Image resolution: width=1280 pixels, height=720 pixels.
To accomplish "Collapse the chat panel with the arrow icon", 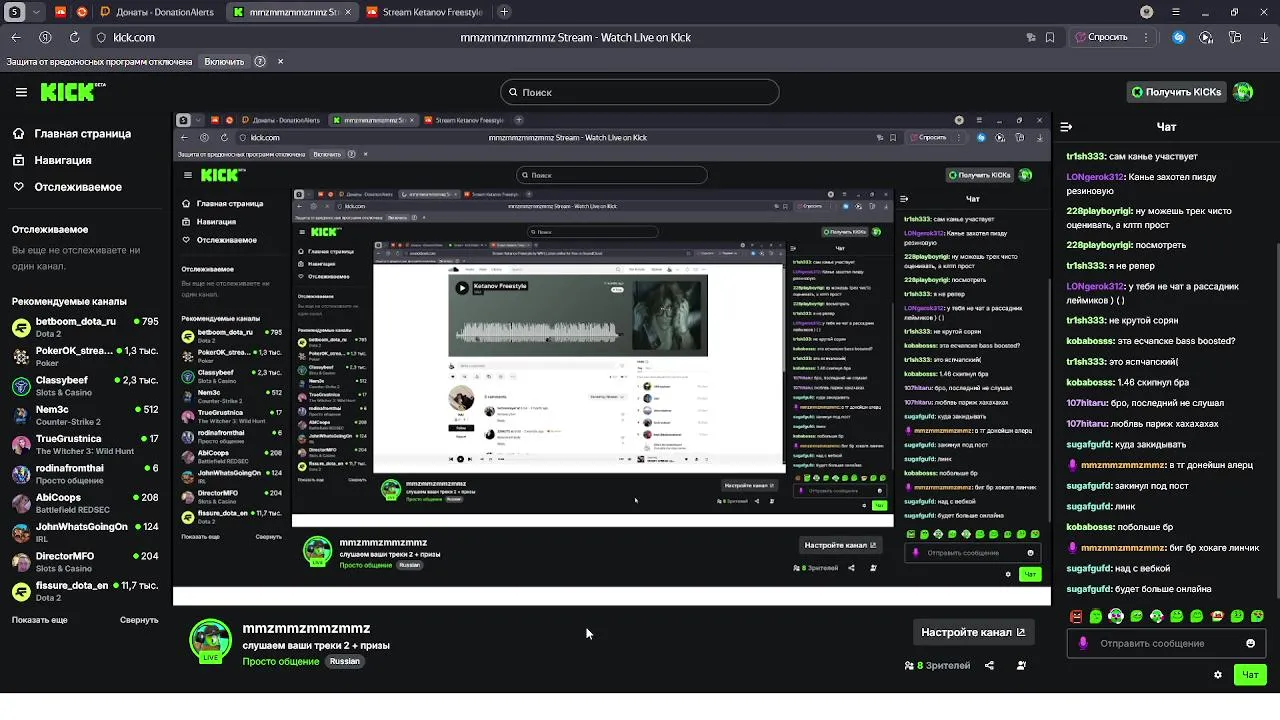I will point(1066,127).
